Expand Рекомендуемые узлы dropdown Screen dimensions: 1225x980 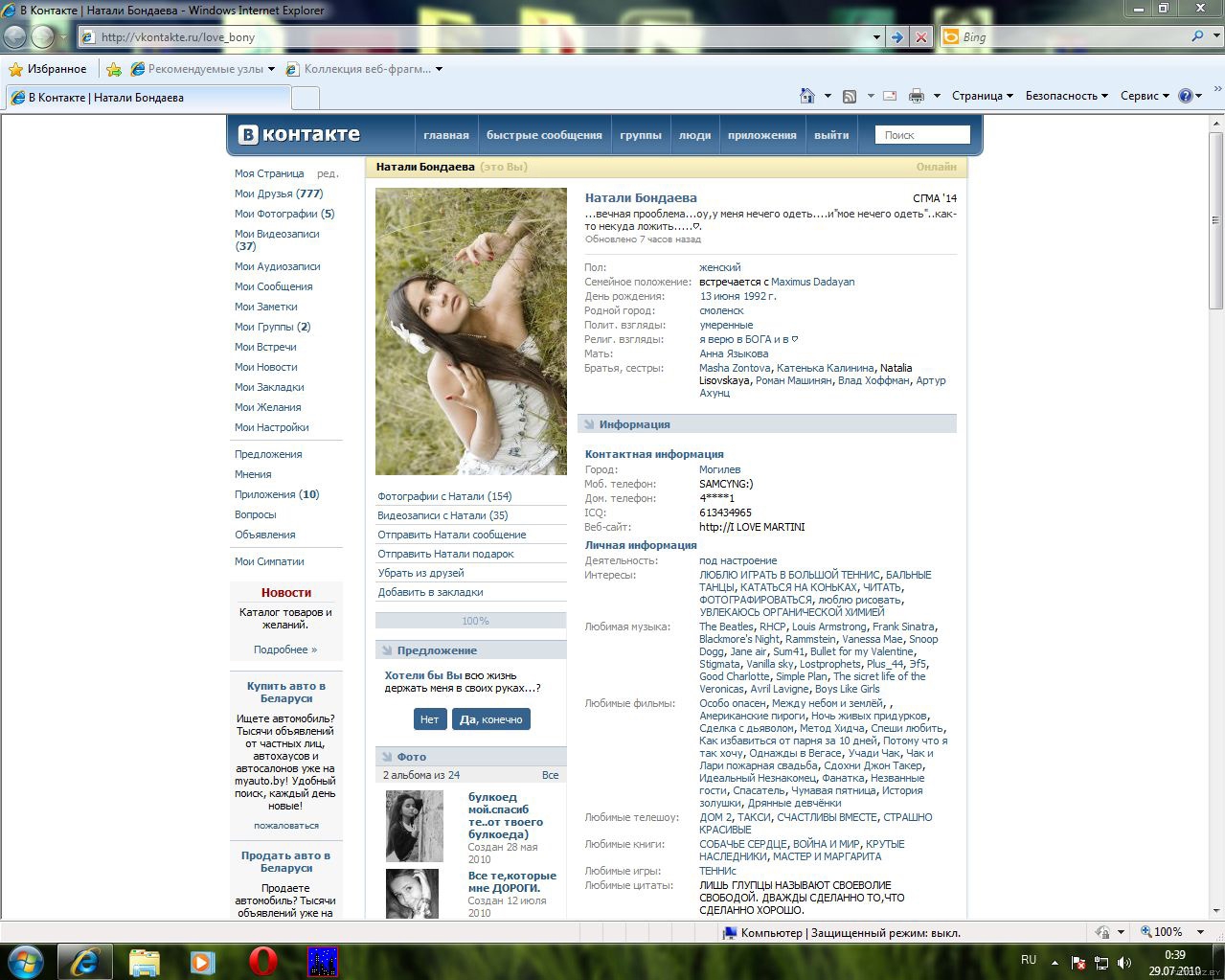(271, 69)
